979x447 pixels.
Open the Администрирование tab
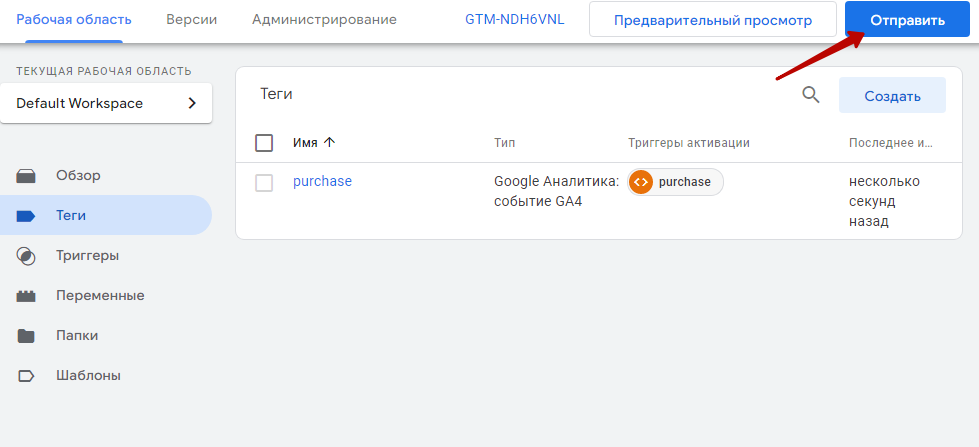tap(324, 19)
